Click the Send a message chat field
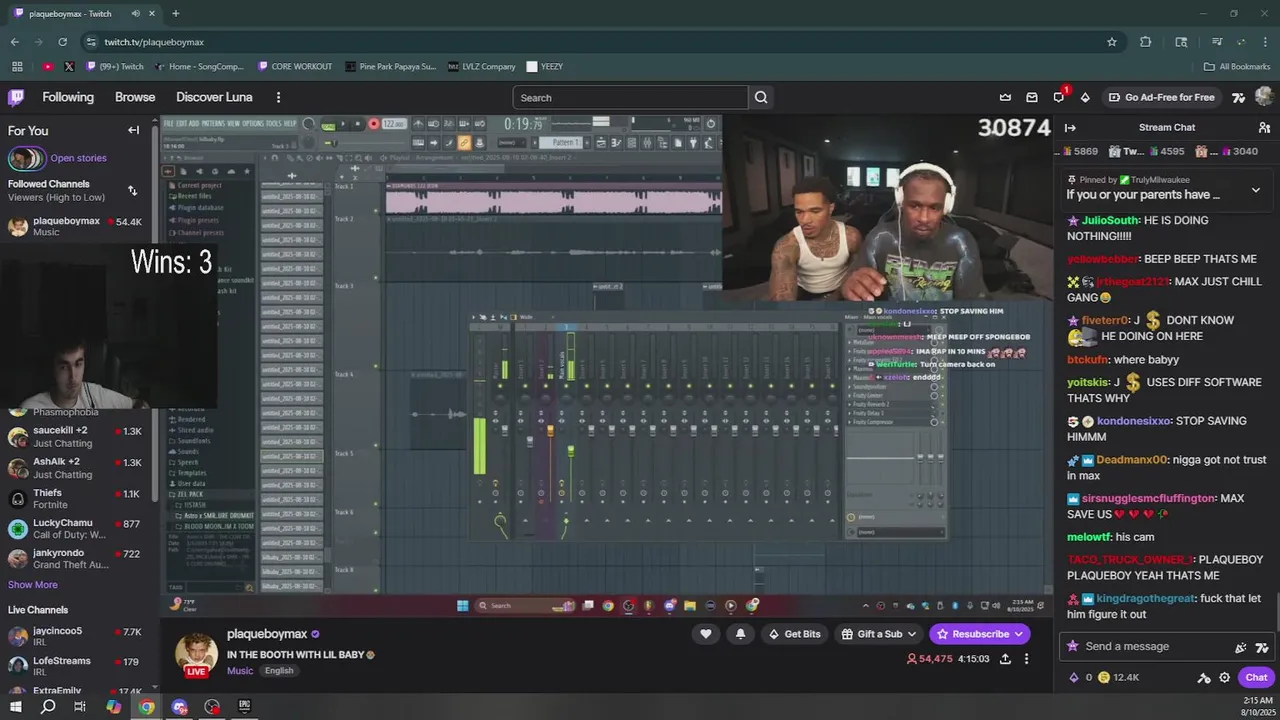This screenshot has height=720, width=1280. tap(1150, 646)
